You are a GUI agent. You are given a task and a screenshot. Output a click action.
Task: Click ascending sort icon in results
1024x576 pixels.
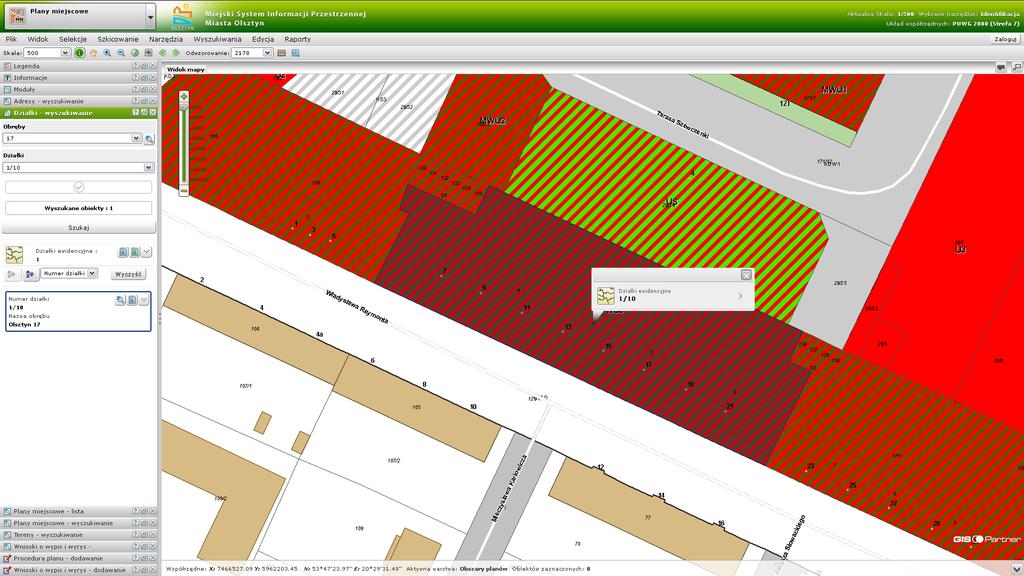click(x=12, y=274)
